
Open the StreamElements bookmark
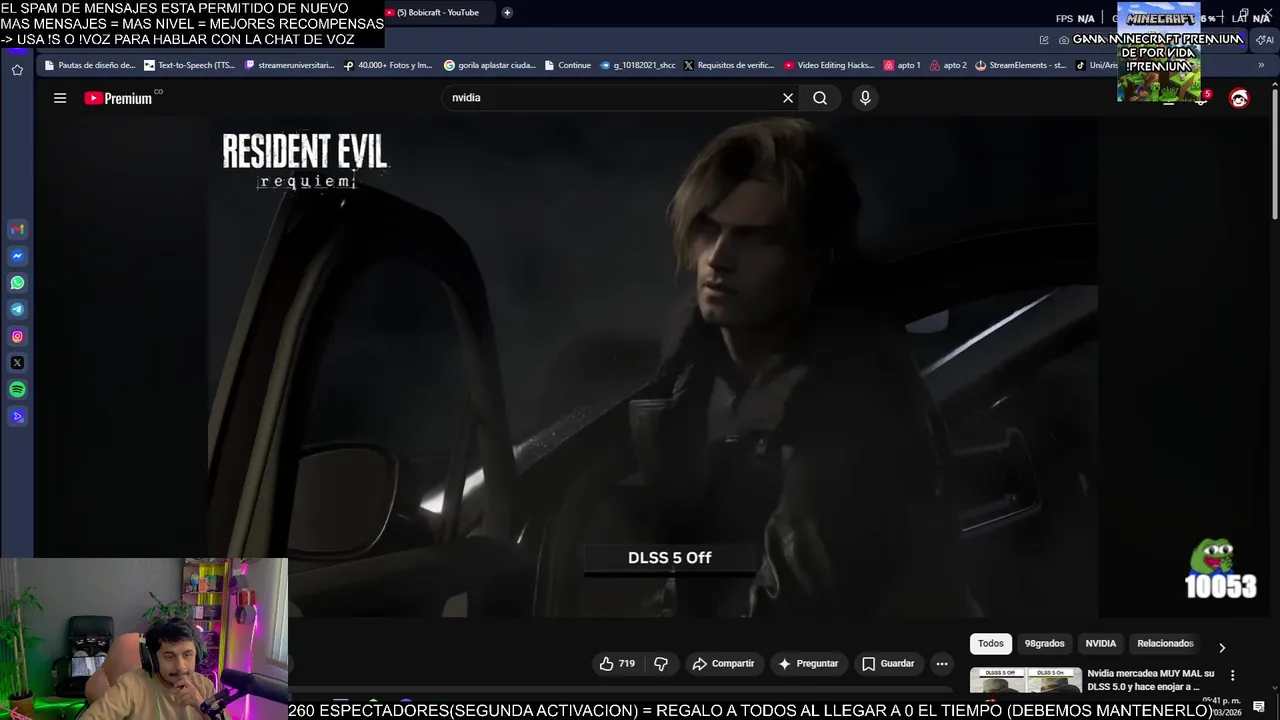coord(1021,65)
